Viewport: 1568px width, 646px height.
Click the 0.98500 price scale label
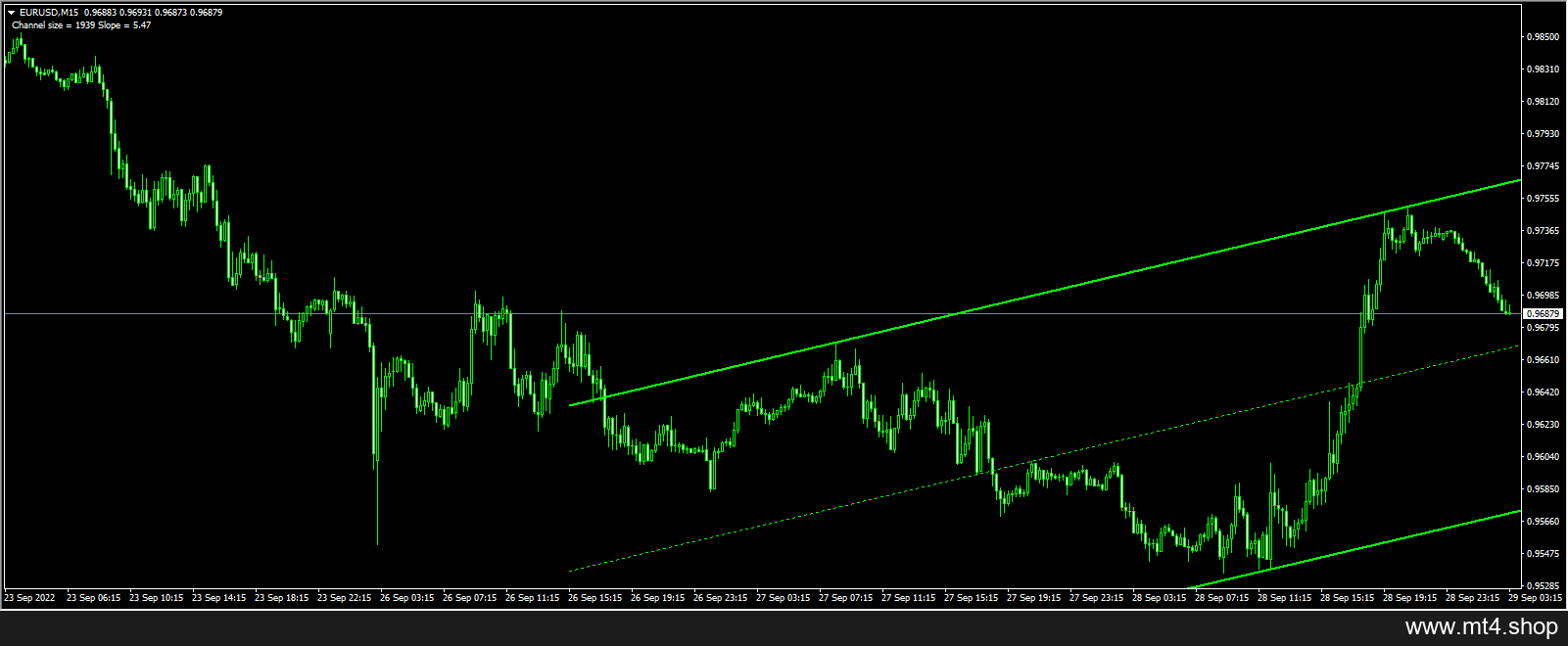click(x=1543, y=37)
